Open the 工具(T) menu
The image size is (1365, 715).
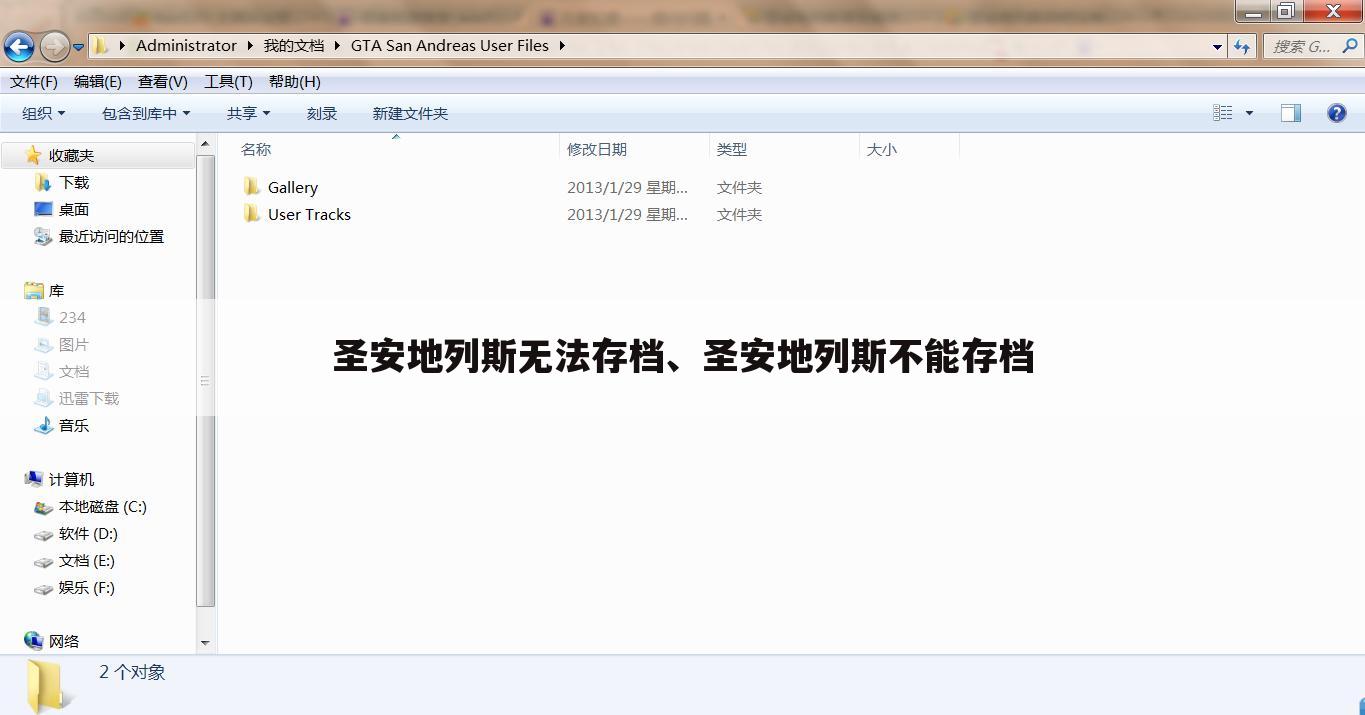228,81
